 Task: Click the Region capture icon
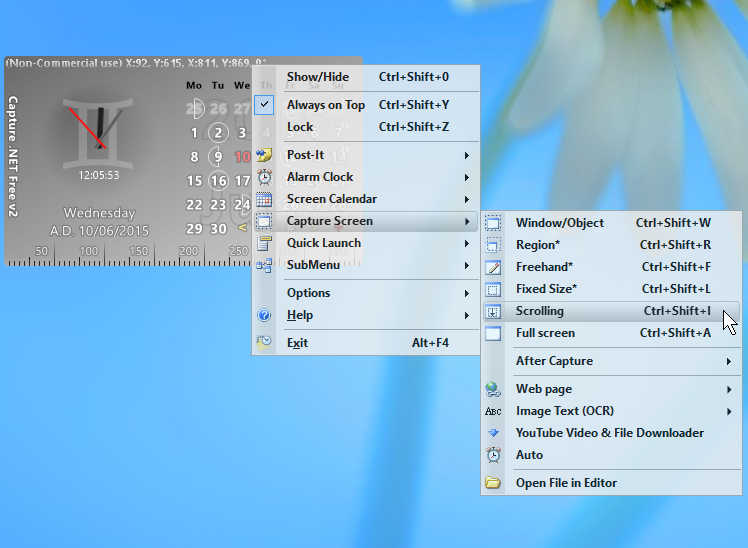(493, 245)
